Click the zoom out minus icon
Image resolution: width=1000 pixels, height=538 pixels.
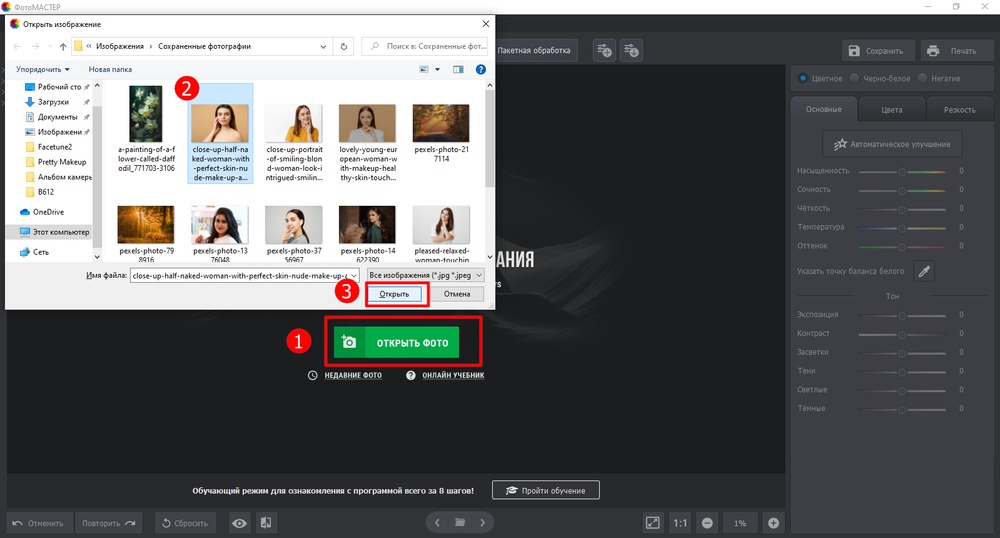pos(707,523)
